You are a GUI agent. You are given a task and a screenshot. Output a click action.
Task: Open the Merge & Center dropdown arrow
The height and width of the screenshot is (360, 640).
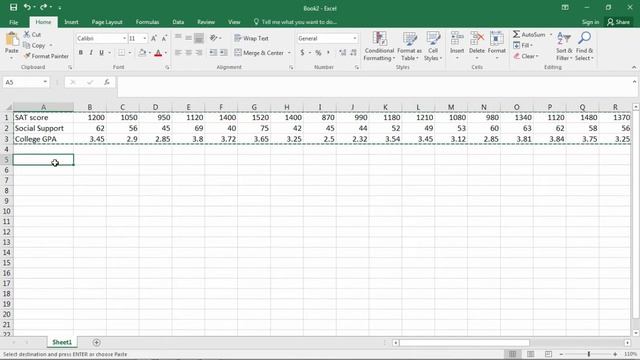point(289,53)
